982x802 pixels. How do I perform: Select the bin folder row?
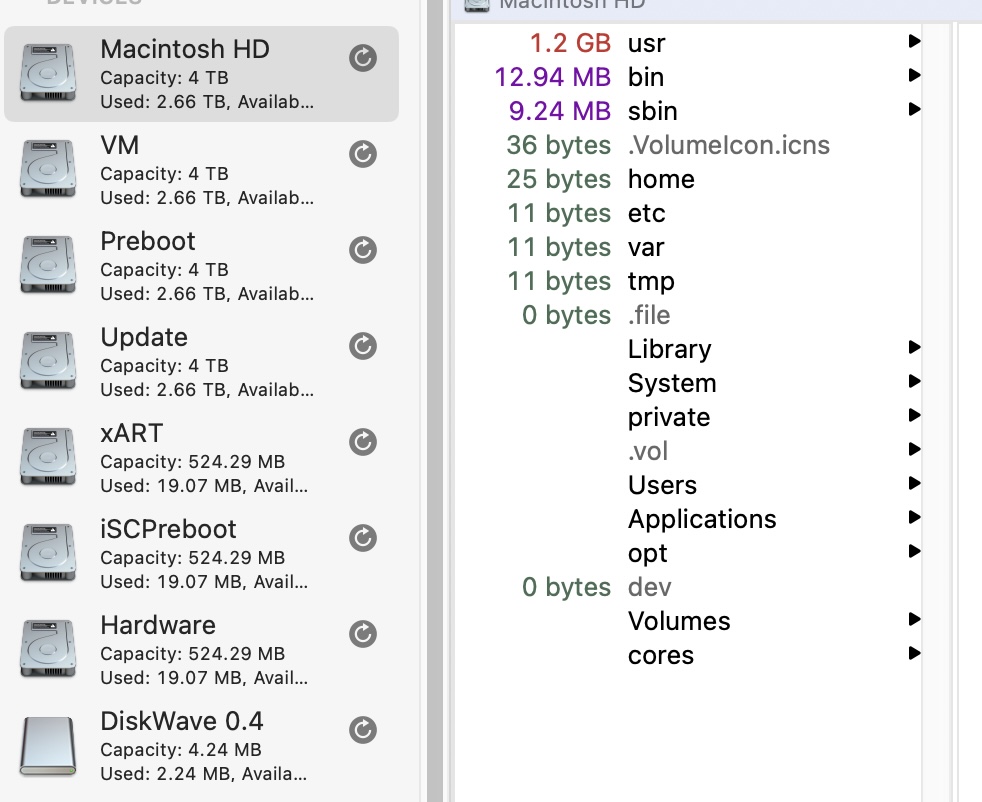[x=688, y=77]
